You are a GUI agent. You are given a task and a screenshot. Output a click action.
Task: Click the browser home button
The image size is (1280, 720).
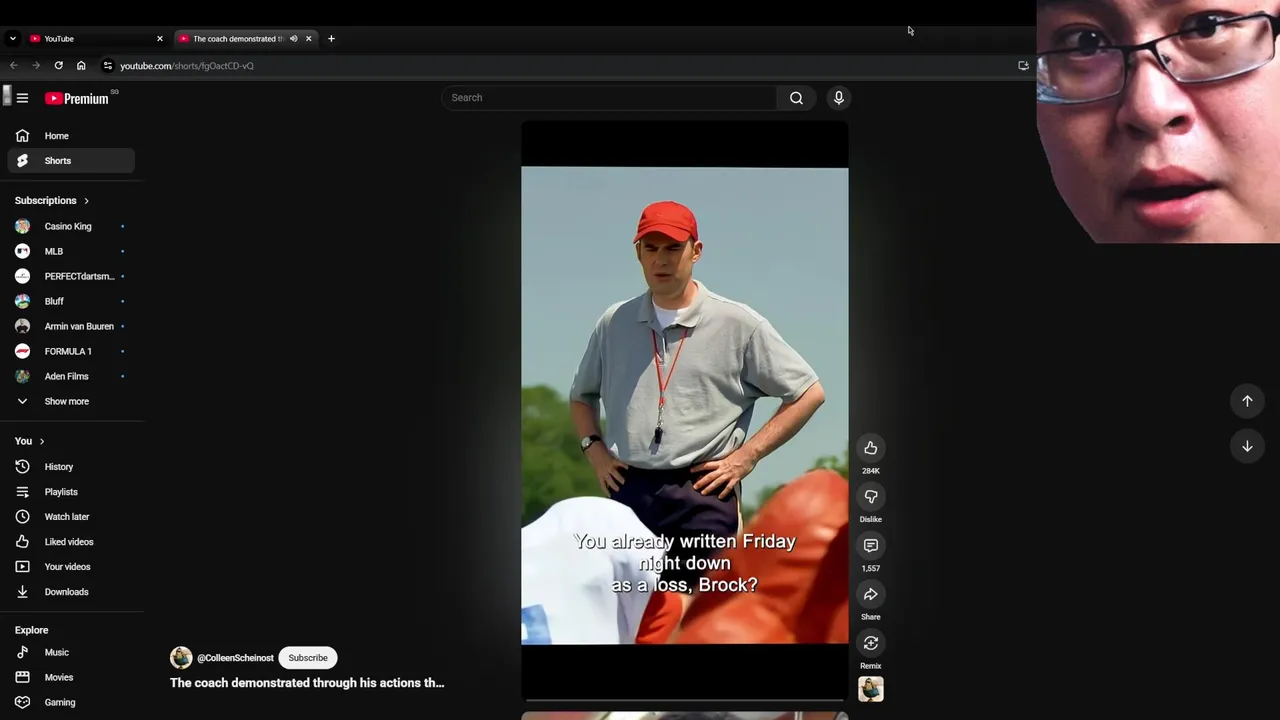coord(81,66)
